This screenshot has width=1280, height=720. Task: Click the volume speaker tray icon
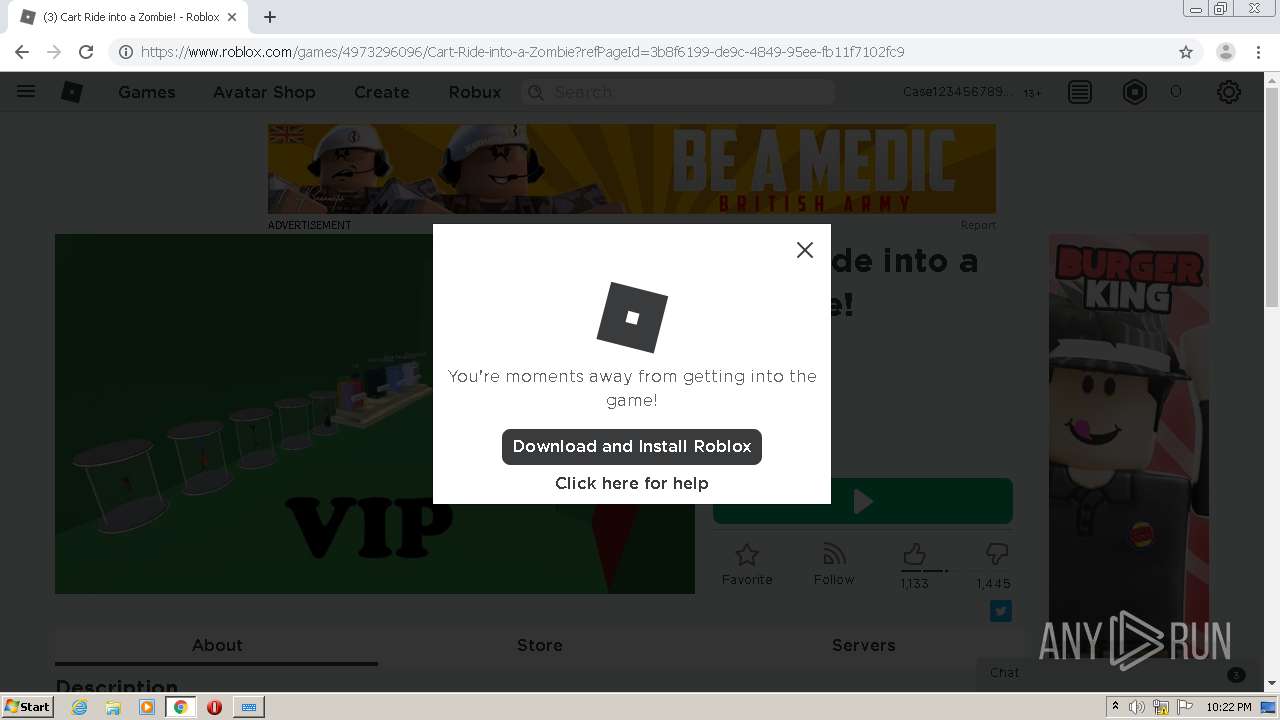tap(1137, 707)
